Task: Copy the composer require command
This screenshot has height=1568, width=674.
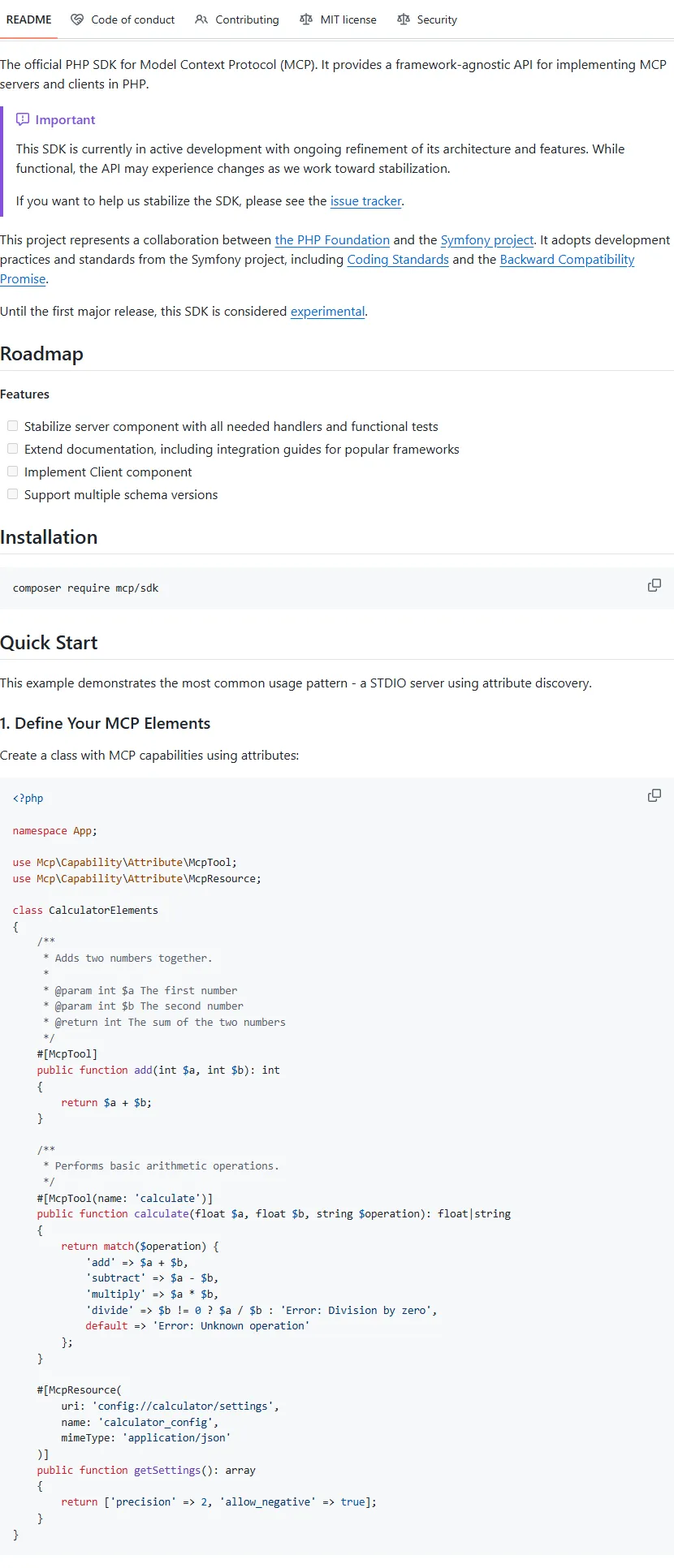Action: click(x=654, y=585)
